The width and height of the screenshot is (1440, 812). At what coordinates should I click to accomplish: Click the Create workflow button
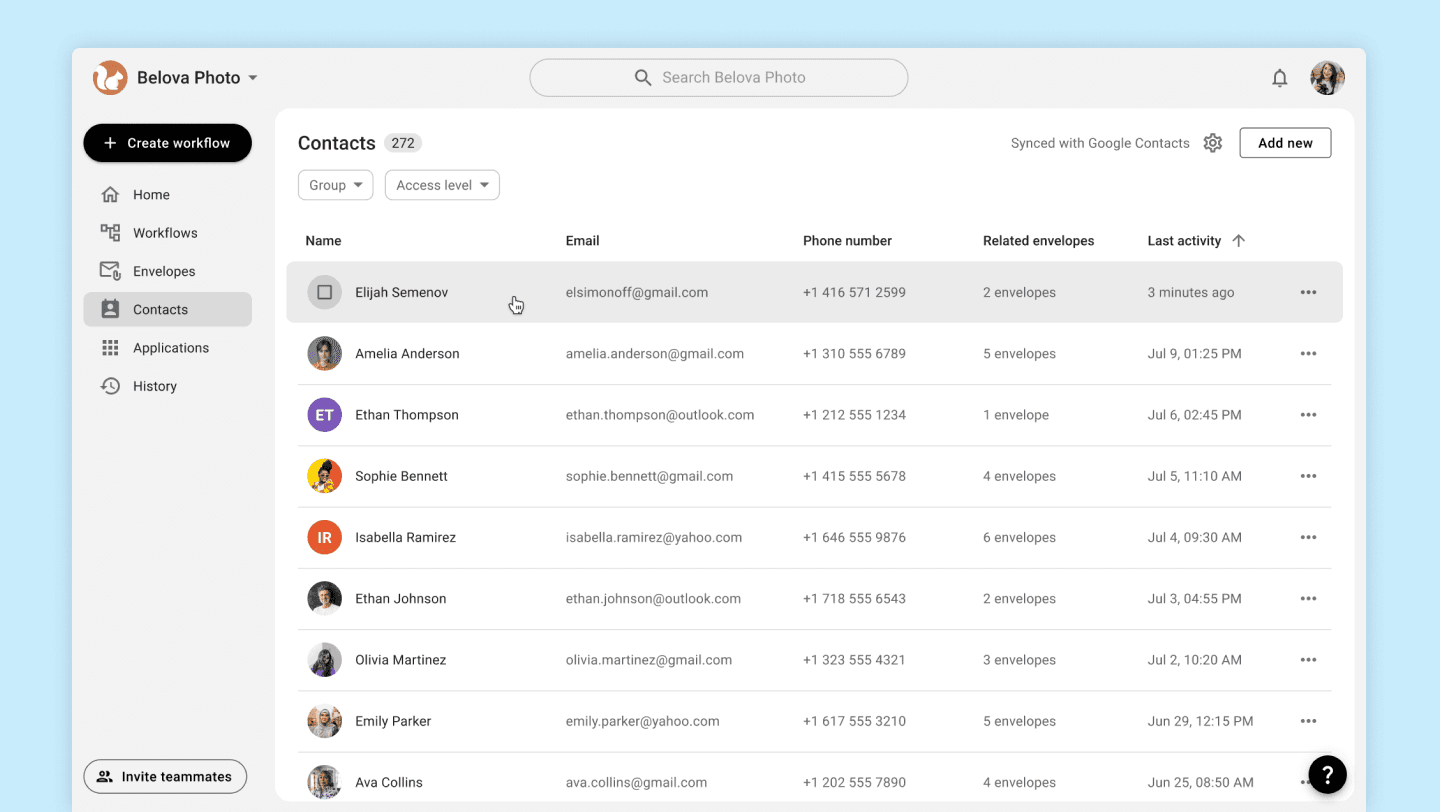[167, 143]
